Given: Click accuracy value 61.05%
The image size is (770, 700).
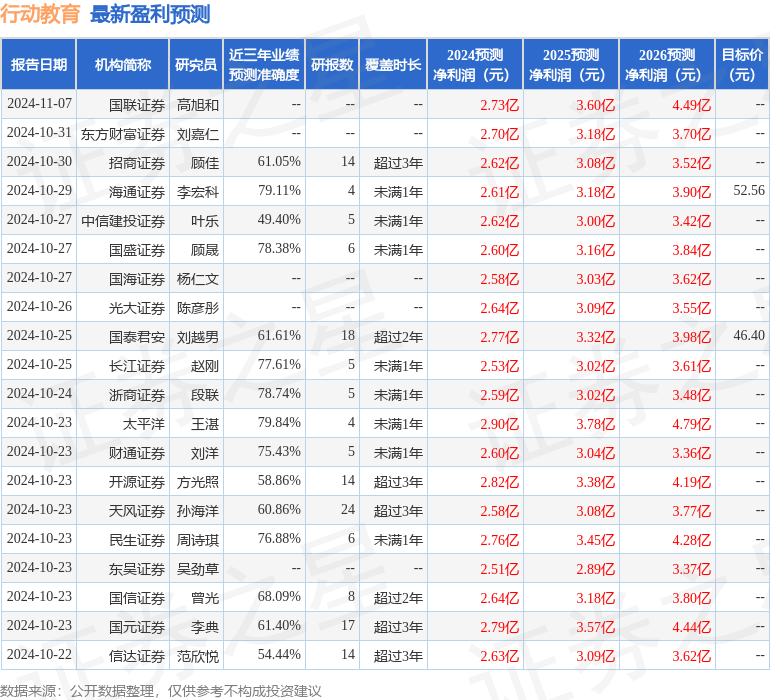Looking at the screenshot, I should point(279,162).
